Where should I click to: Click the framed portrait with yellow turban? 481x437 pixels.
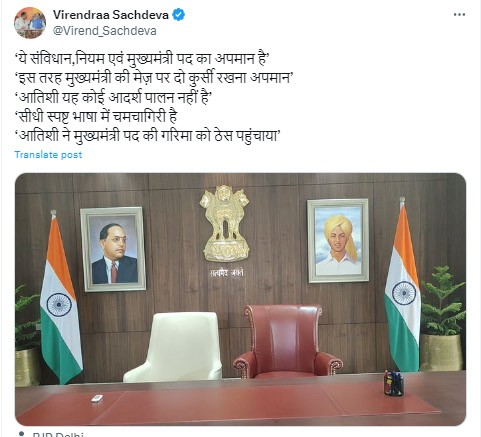338,240
